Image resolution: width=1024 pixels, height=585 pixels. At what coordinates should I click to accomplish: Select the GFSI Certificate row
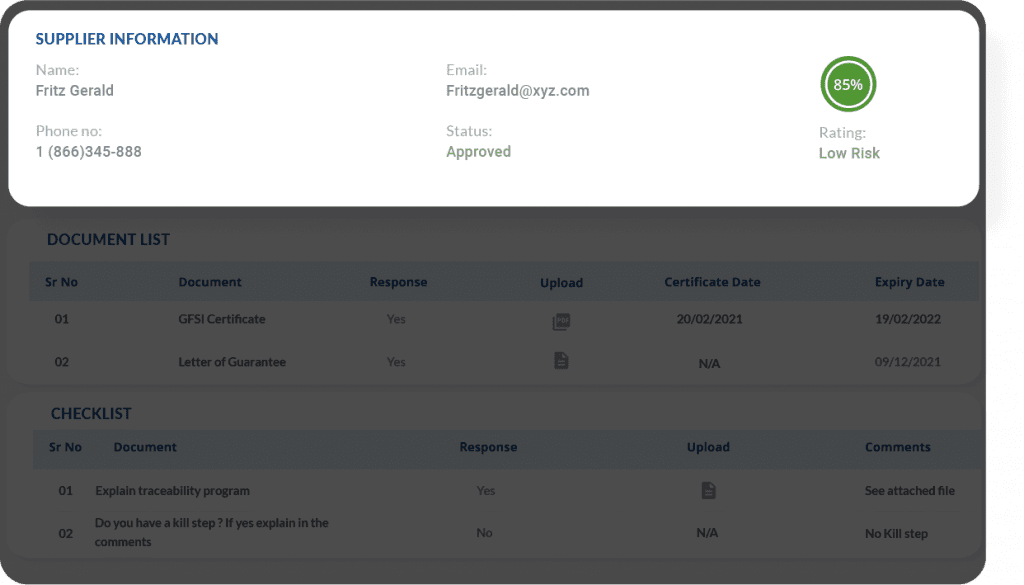[x=221, y=320]
